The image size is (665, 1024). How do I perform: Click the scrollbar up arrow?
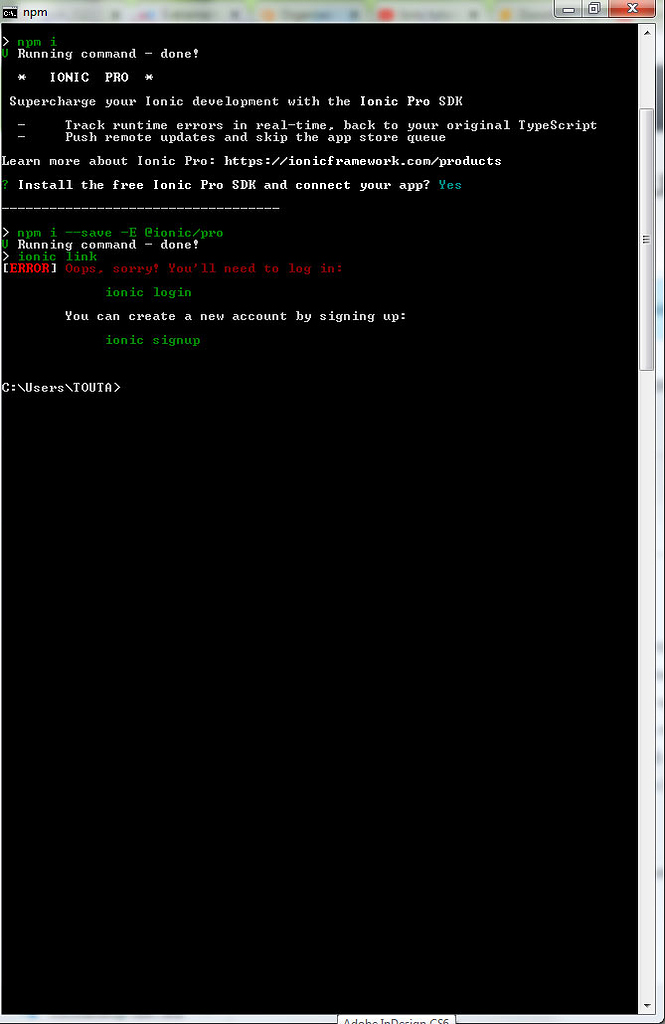coord(647,33)
